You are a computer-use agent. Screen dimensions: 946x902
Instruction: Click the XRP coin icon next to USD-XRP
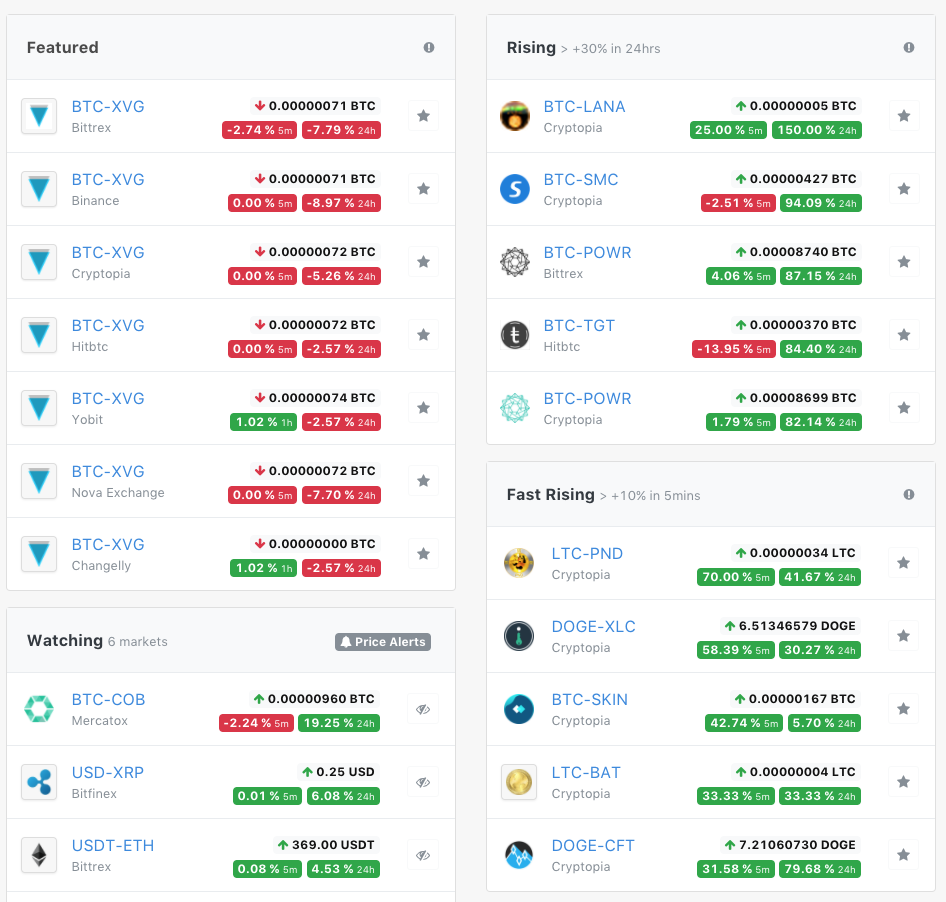tap(39, 782)
